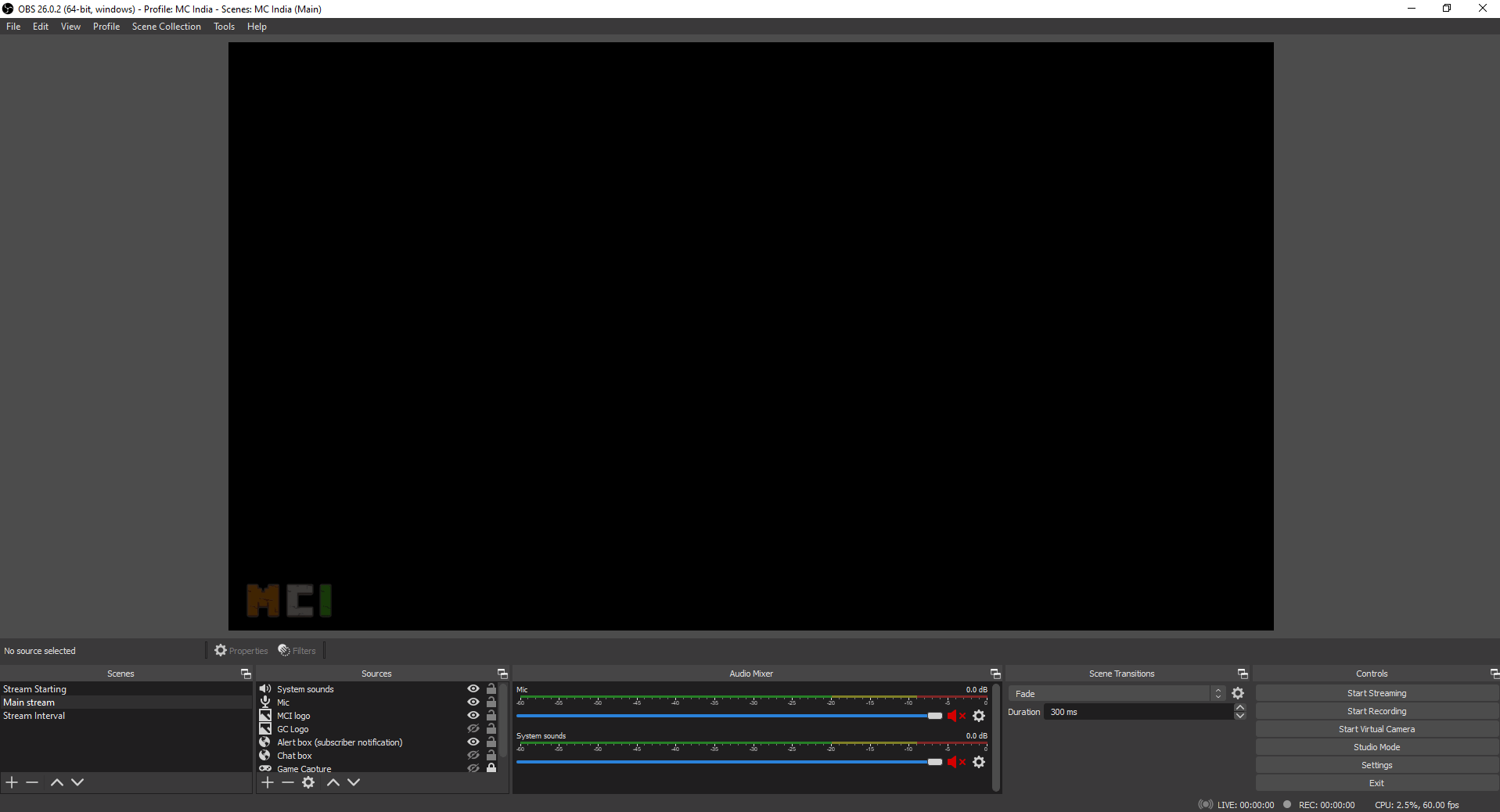Viewport: 1500px width, 812px height.
Task: Open Mic audio settings gear
Action: click(979, 716)
